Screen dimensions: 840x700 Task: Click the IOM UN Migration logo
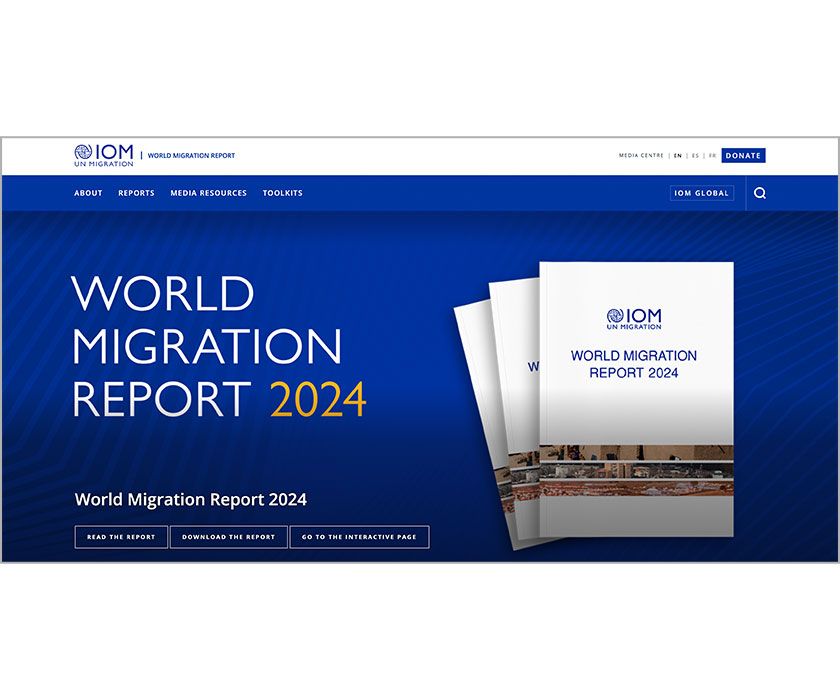[x=104, y=155]
